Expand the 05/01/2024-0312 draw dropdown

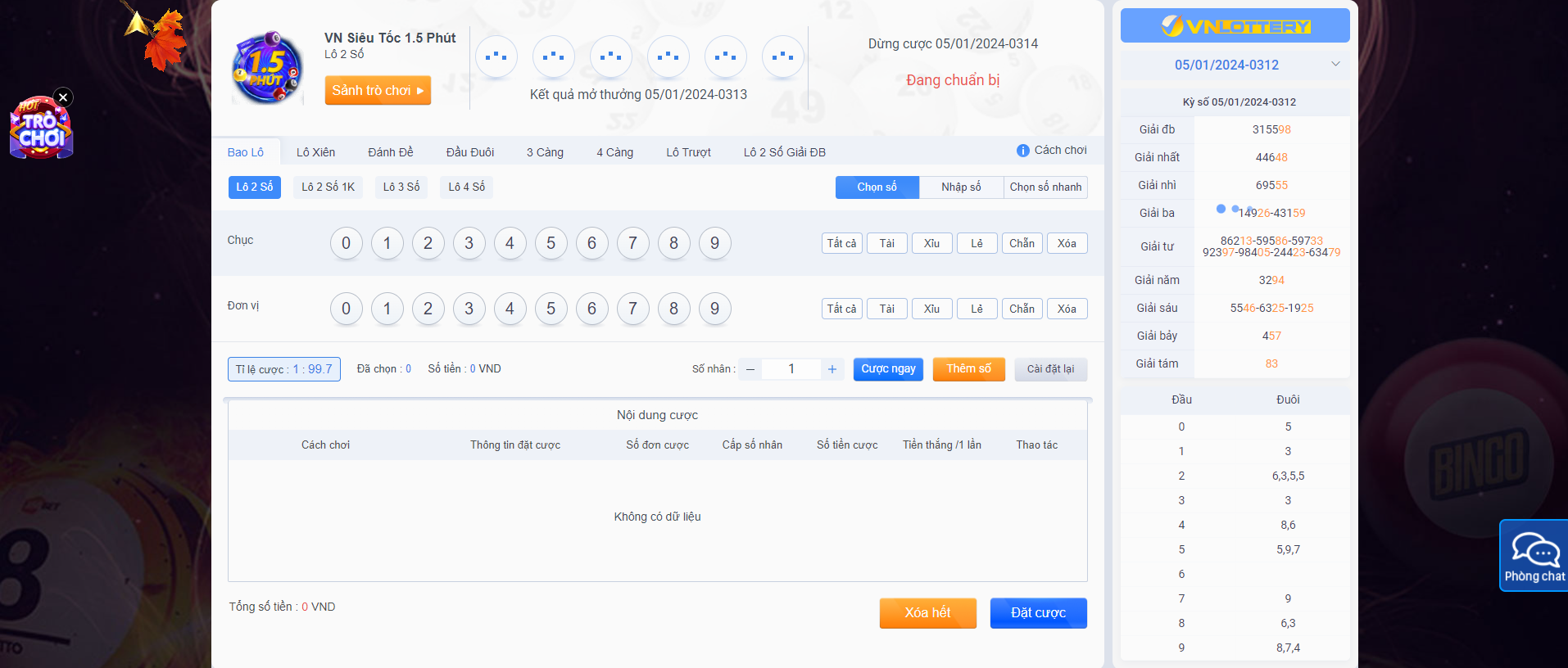pyautogui.click(x=1235, y=65)
